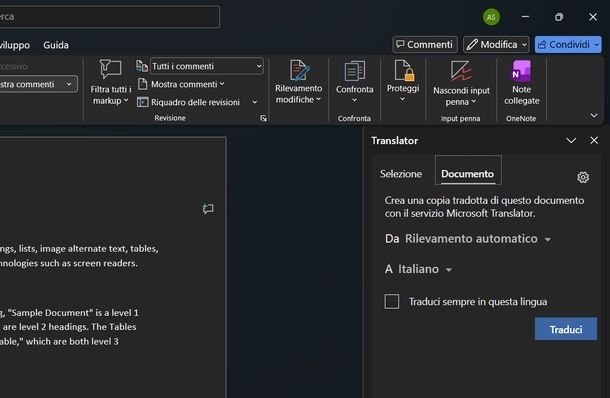Click the Proteggi dropdown chevron
Image resolution: width=610 pixels, height=398 pixels.
[403, 99]
